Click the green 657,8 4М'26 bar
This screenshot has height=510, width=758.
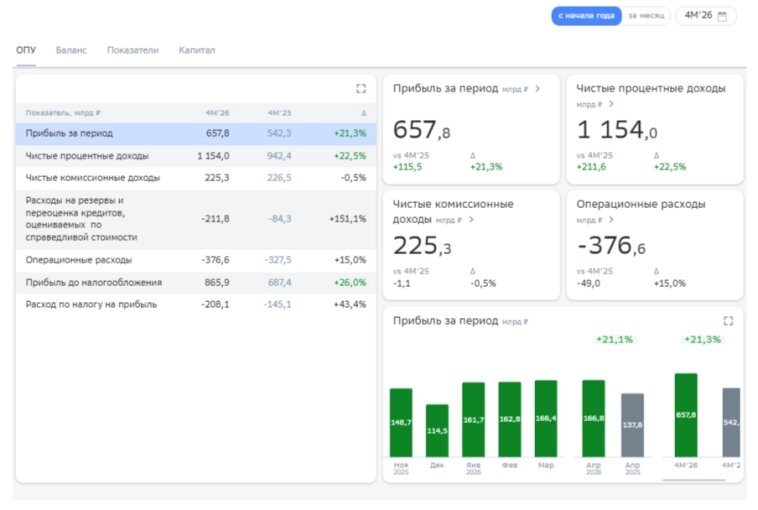coord(686,415)
